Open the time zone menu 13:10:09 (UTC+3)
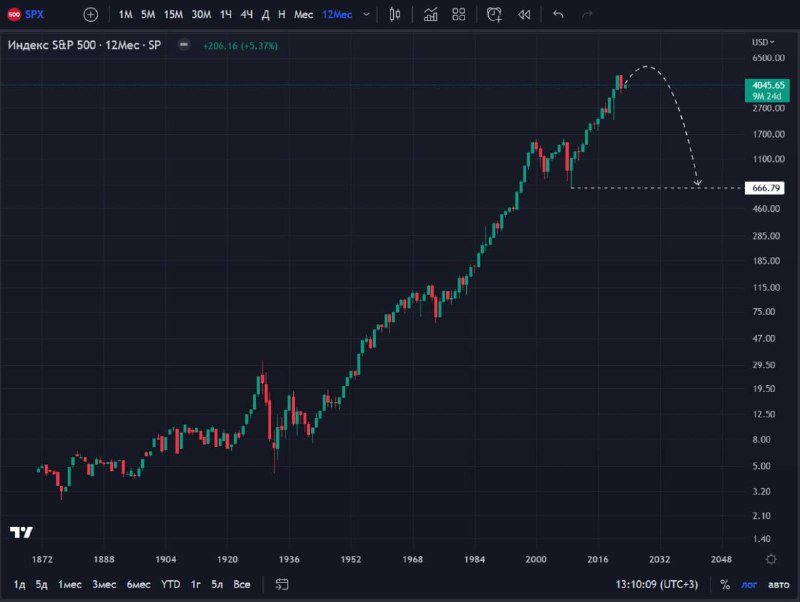Viewport: 800px width, 602px height. pos(656,585)
